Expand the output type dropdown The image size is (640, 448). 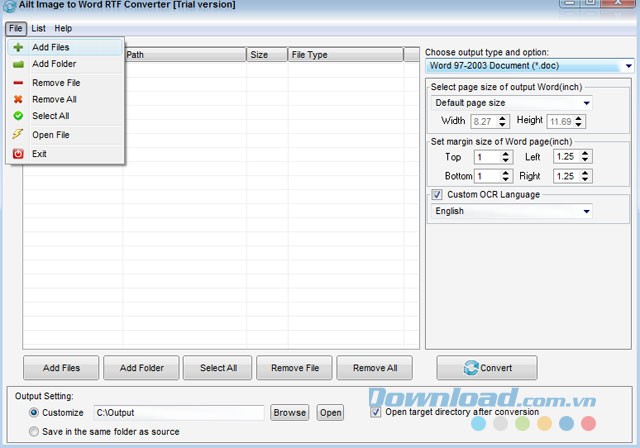tap(626, 66)
